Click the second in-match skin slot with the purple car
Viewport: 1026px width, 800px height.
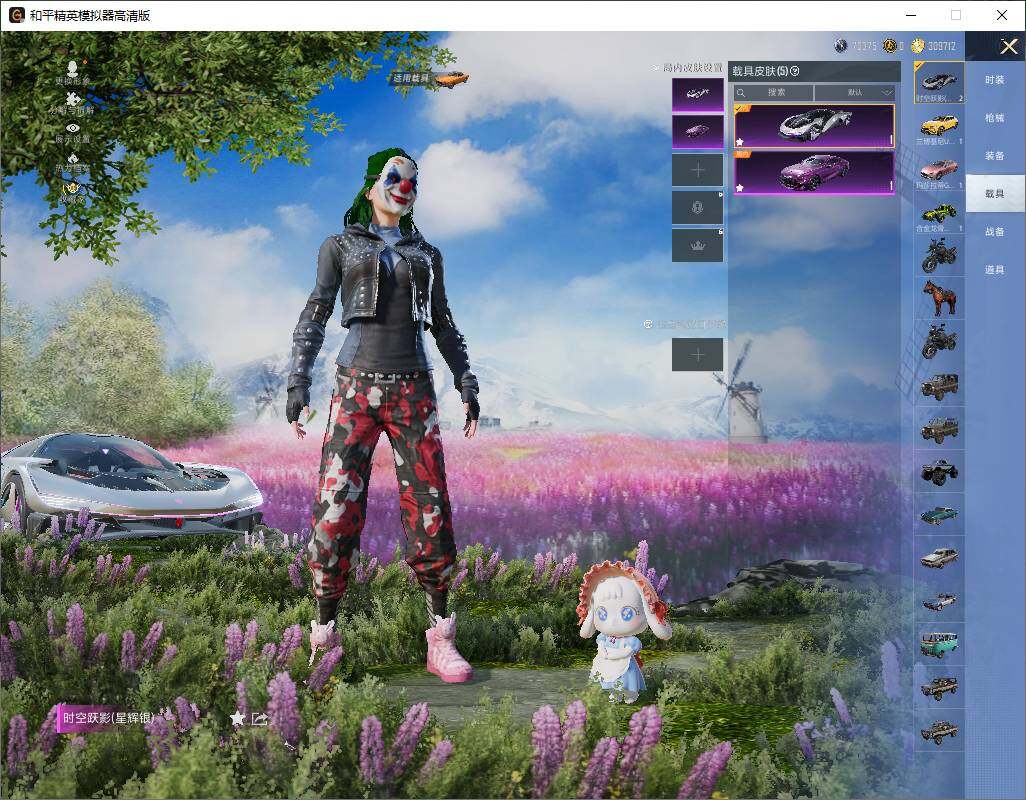(698, 131)
